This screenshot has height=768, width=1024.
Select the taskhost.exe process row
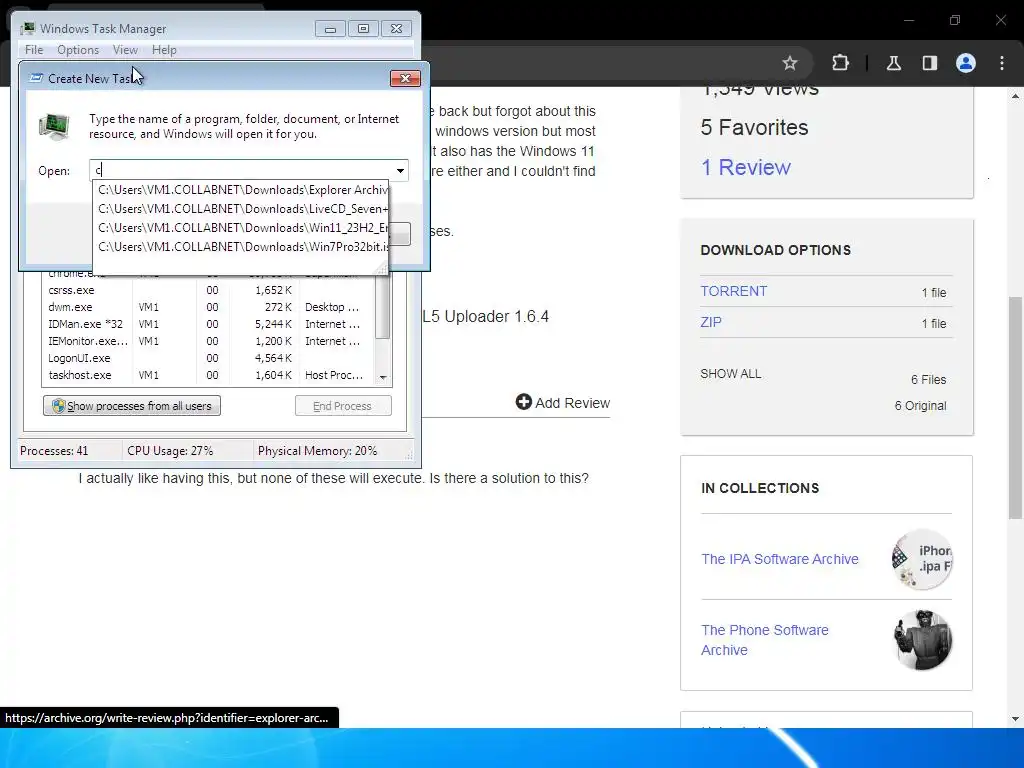(208, 375)
